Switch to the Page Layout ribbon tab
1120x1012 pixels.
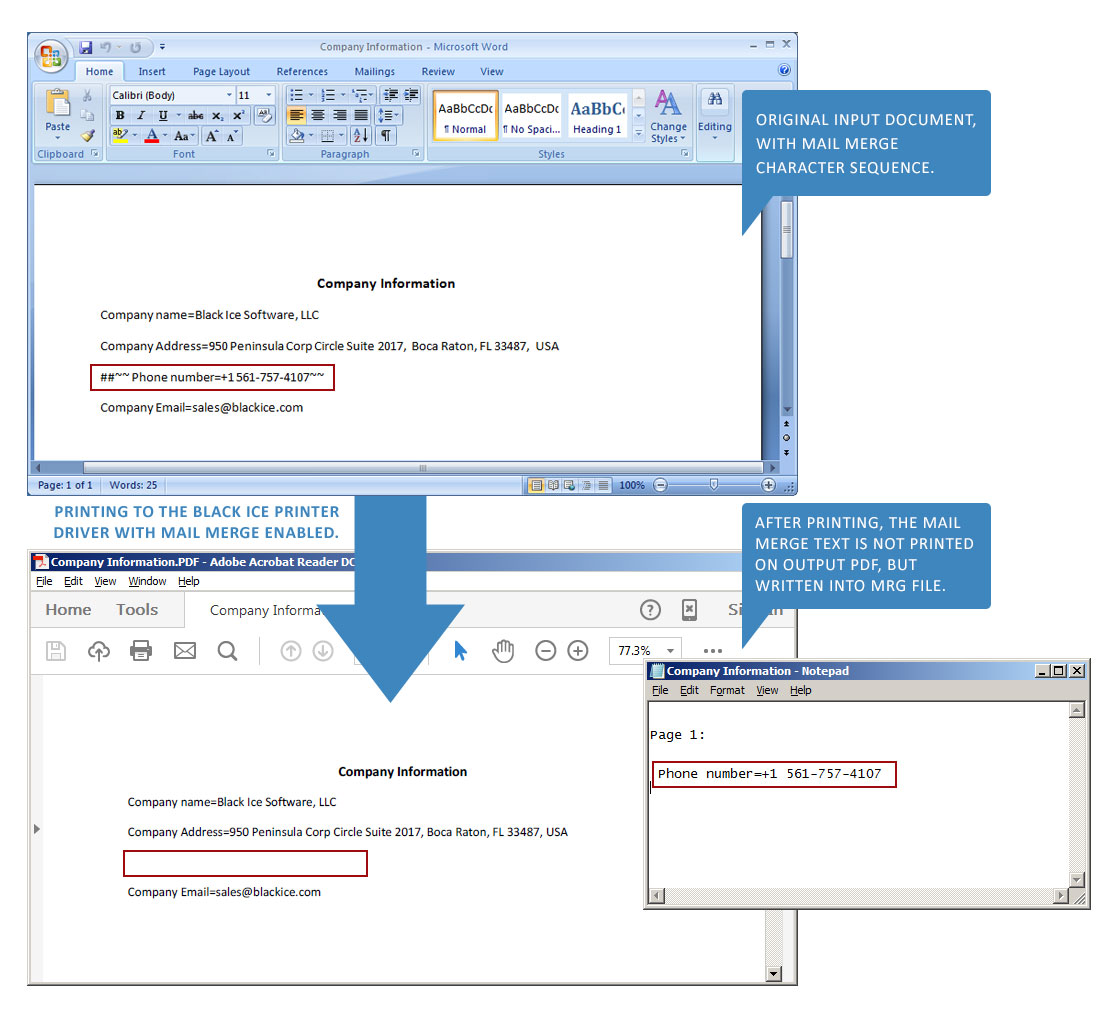point(221,72)
